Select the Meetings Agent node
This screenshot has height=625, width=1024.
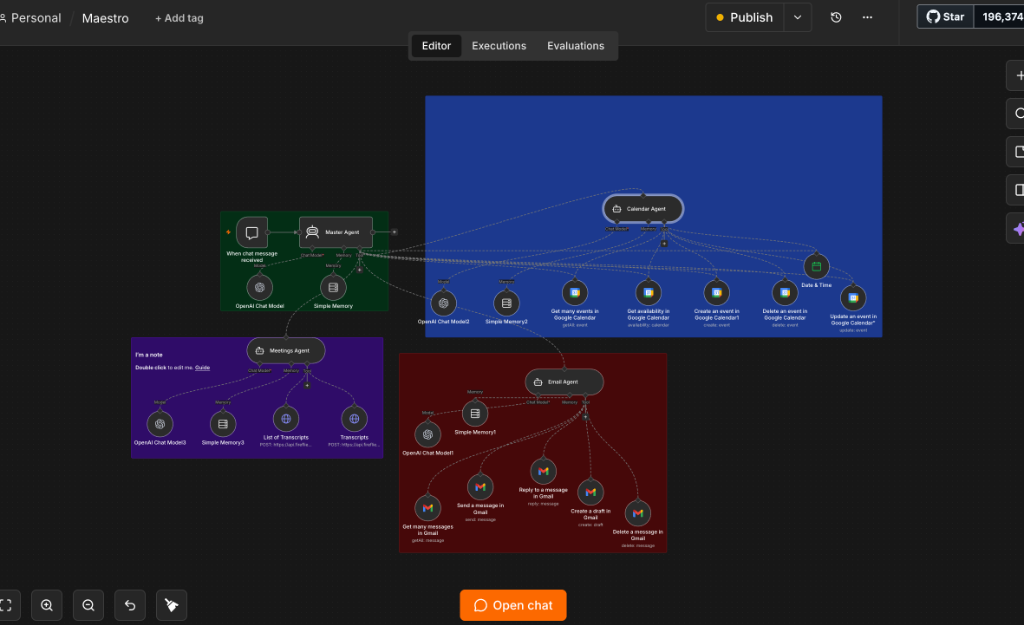(x=285, y=351)
